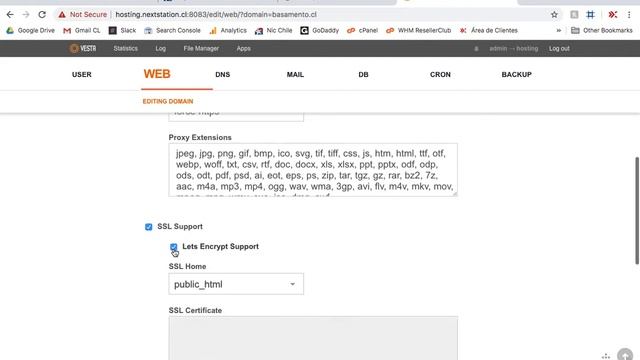Image resolution: width=640 pixels, height=360 pixels.
Task: Click the Proxy Extensions text area
Action: pyautogui.click(x=313, y=170)
